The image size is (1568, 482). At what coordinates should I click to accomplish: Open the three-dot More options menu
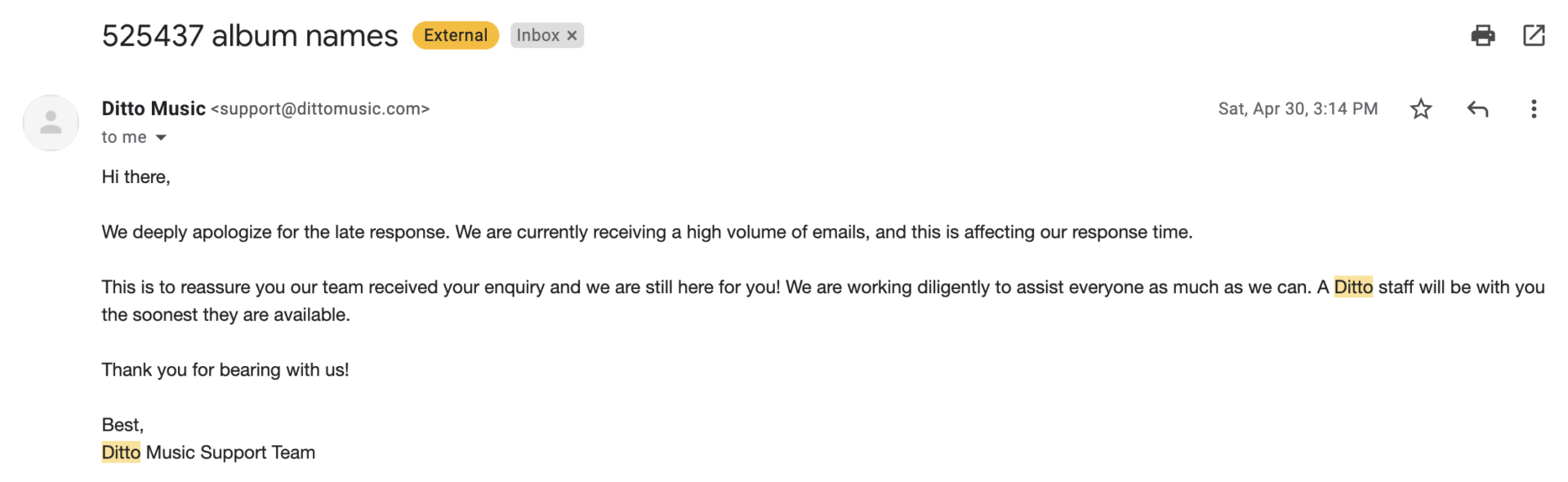[x=1534, y=109]
